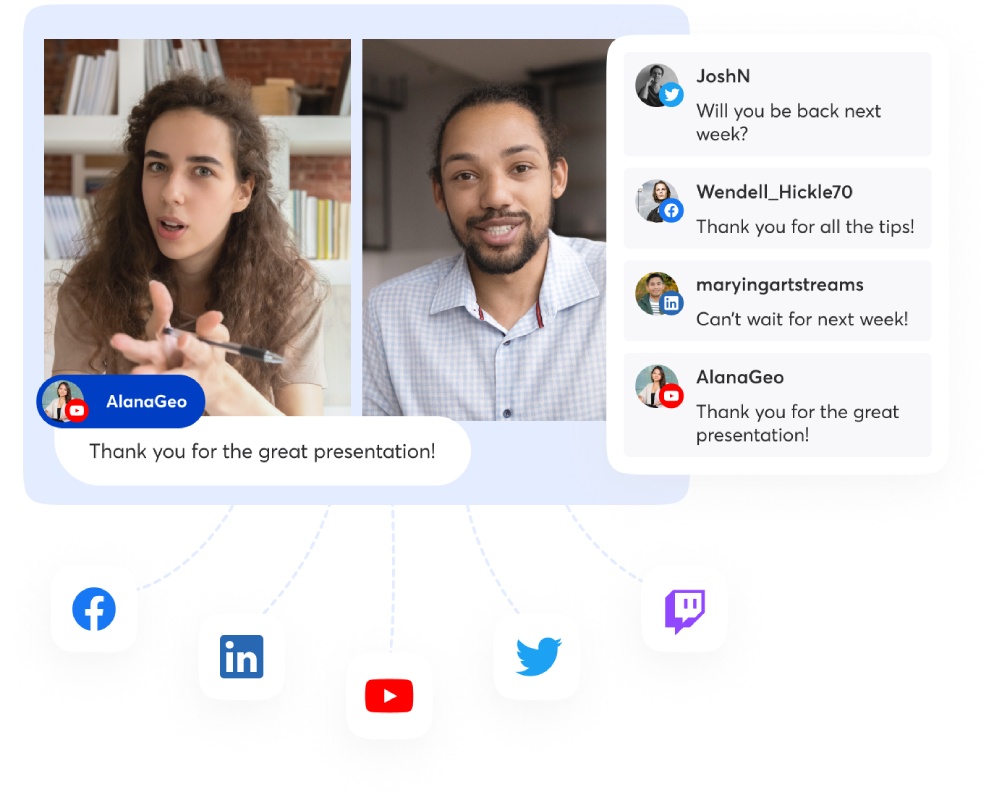Click the username 'maryingartstreams'

click(780, 285)
